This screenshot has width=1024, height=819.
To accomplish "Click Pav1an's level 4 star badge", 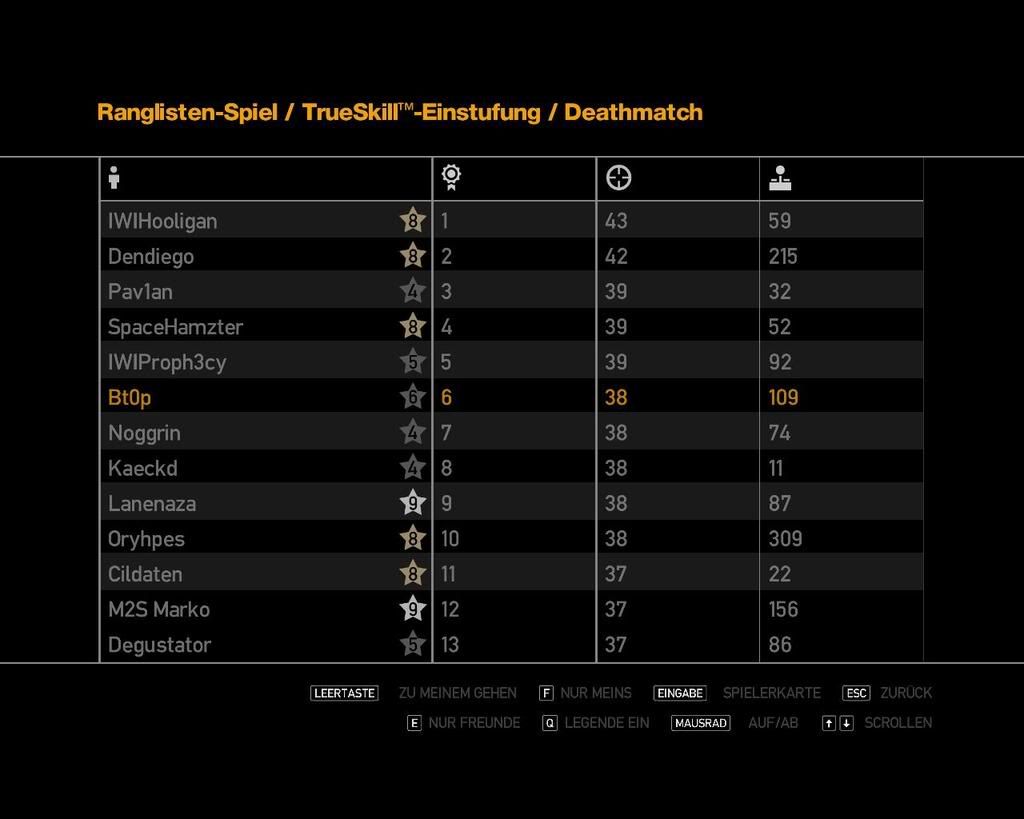I will click(412, 291).
